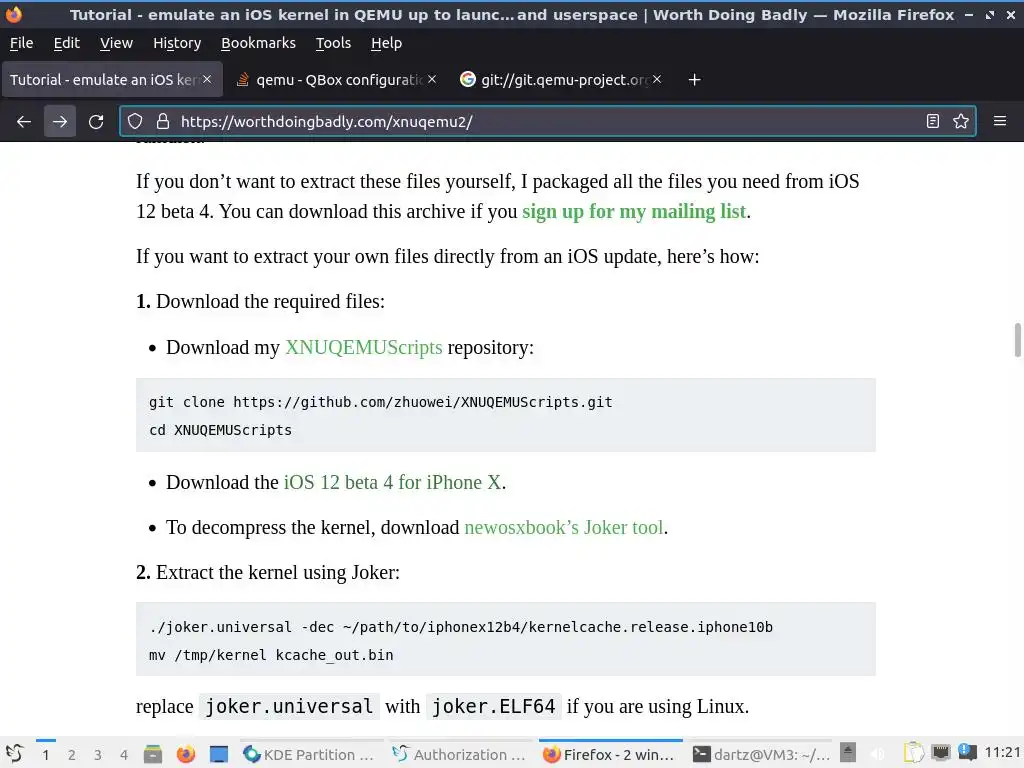Open network connection tray icon
Screen dimensions: 1024x768
pos(940,753)
